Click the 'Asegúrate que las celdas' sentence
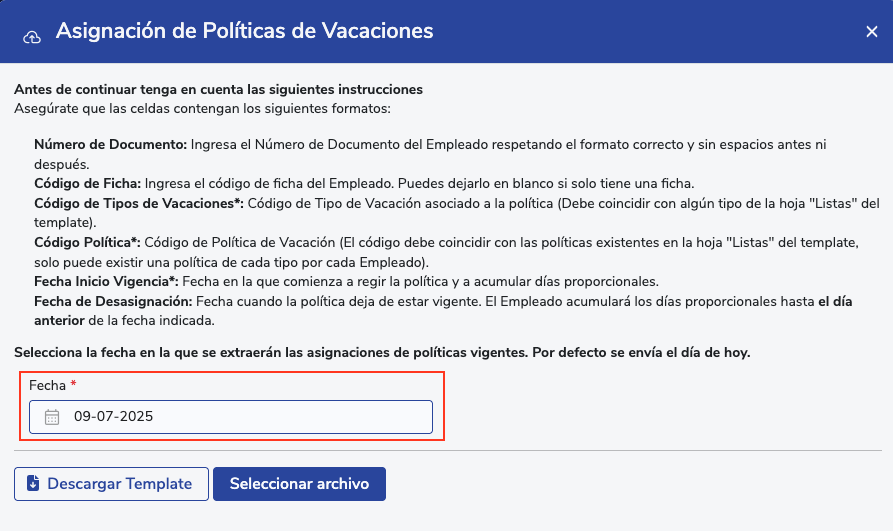The width and height of the screenshot is (893, 531). [202, 107]
